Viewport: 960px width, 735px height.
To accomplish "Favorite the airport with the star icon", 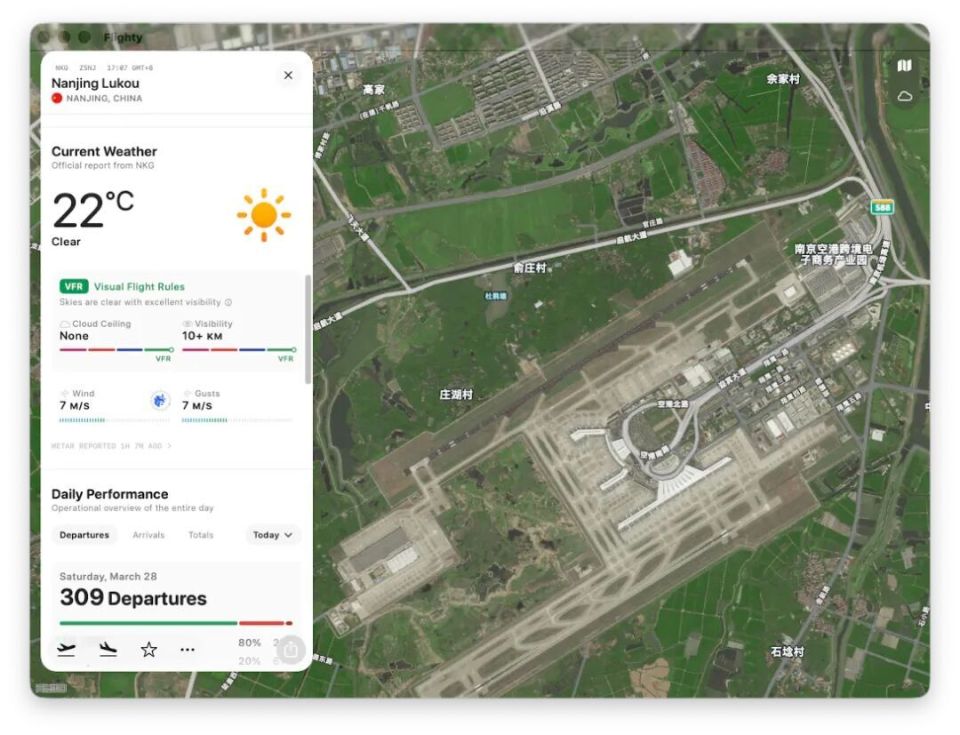I will 149,649.
